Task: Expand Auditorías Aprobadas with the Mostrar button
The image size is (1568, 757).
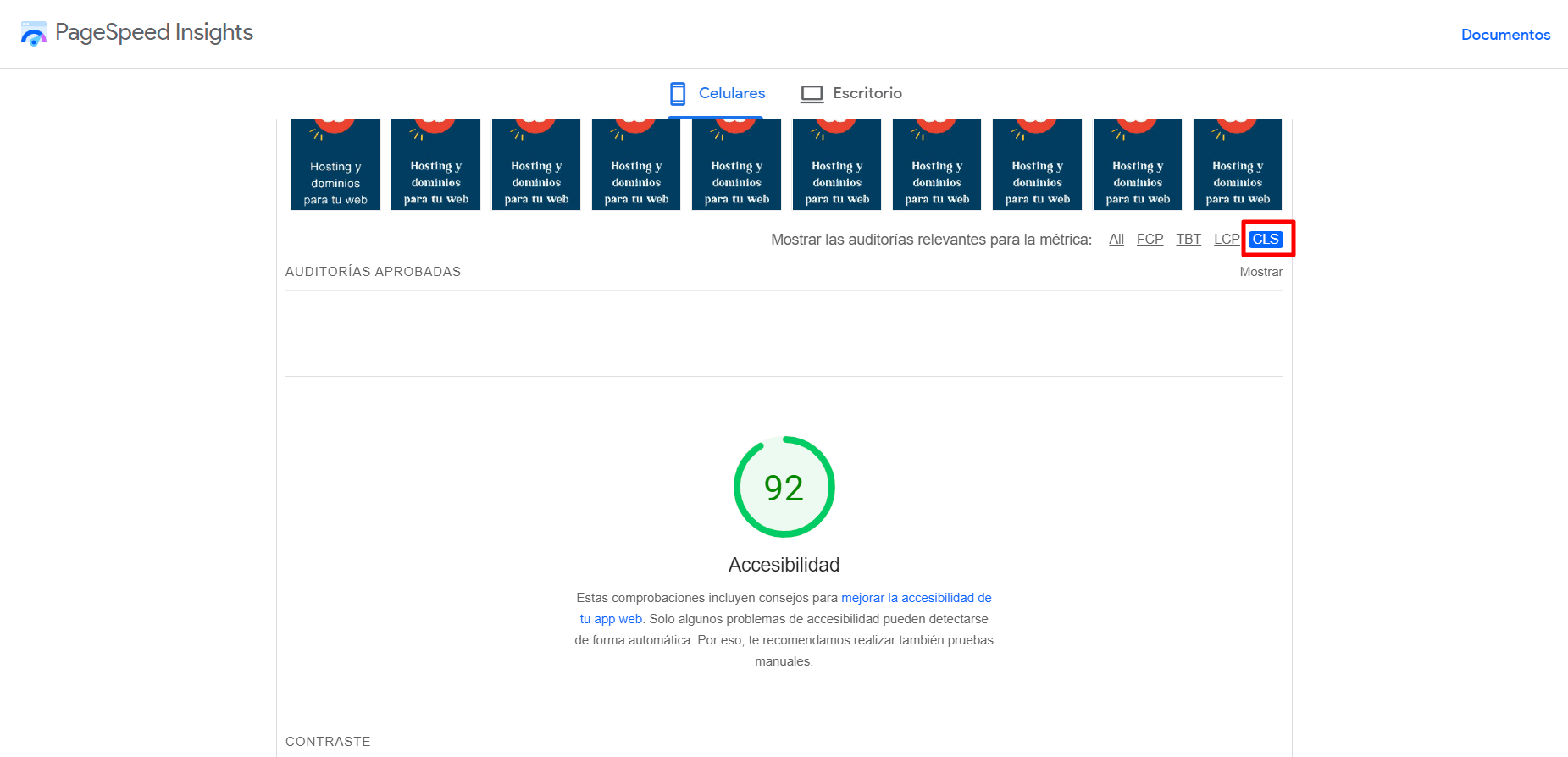Action: [x=1260, y=272]
